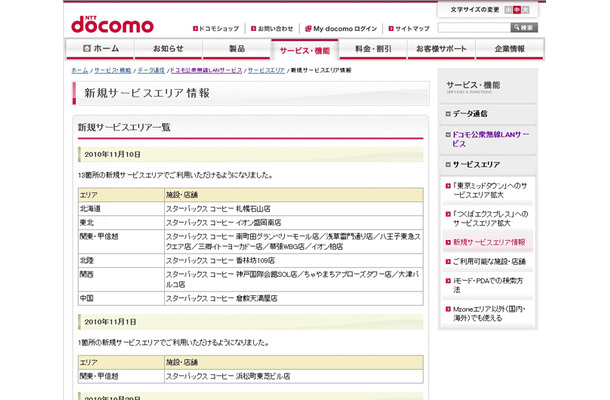Screen dimensions: 610x400
Task: Click the 新規サービスエリア情報 page heading
Action: click(147, 93)
